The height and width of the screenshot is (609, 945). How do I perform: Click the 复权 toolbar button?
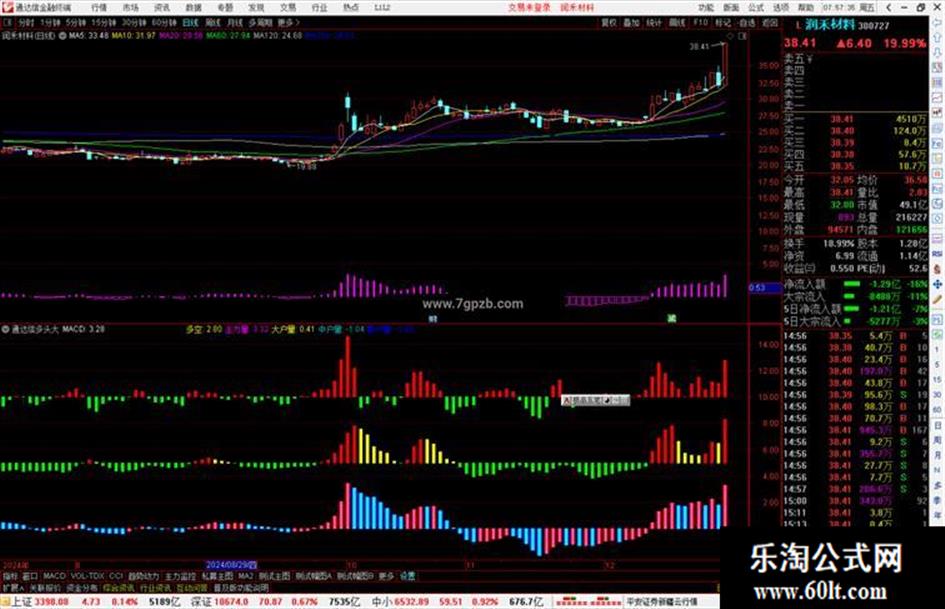609,23
